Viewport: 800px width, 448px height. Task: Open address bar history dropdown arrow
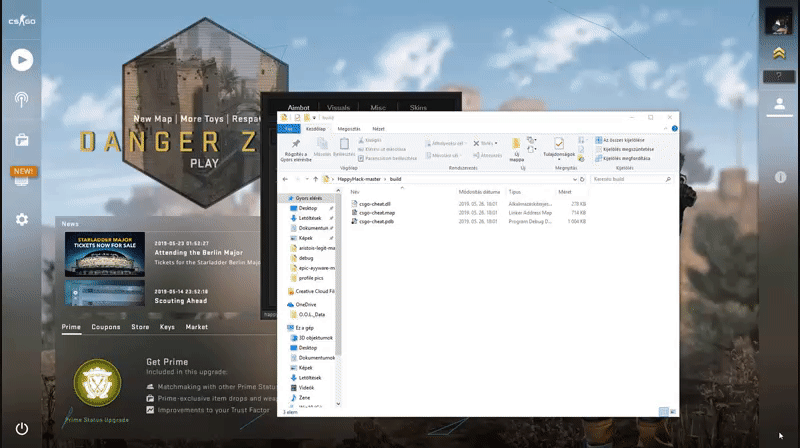click(x=574, y=179)
